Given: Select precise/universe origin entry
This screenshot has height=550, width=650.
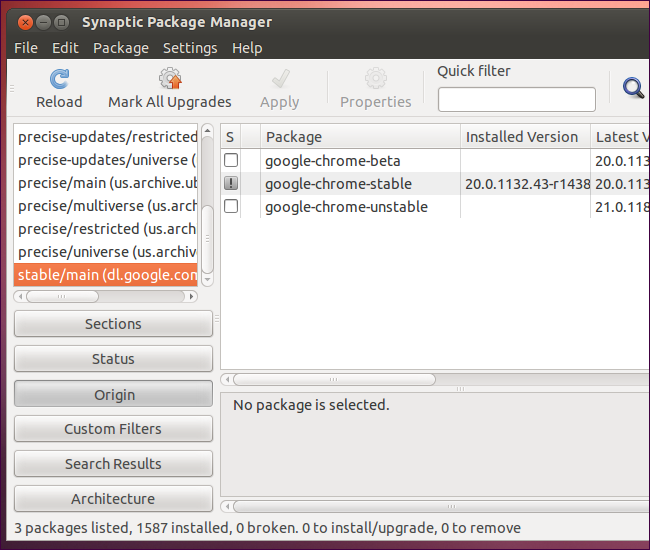Looking at the screenshot, I should 106,252.
